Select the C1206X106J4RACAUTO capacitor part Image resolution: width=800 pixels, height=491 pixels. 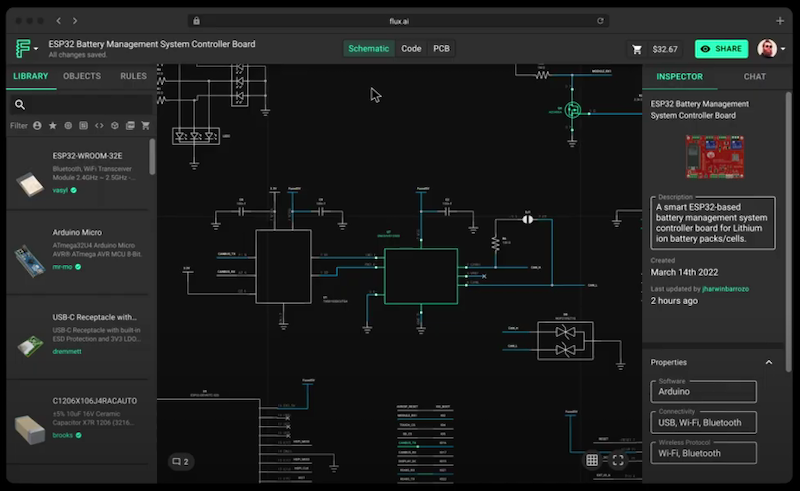pos(78,421)
